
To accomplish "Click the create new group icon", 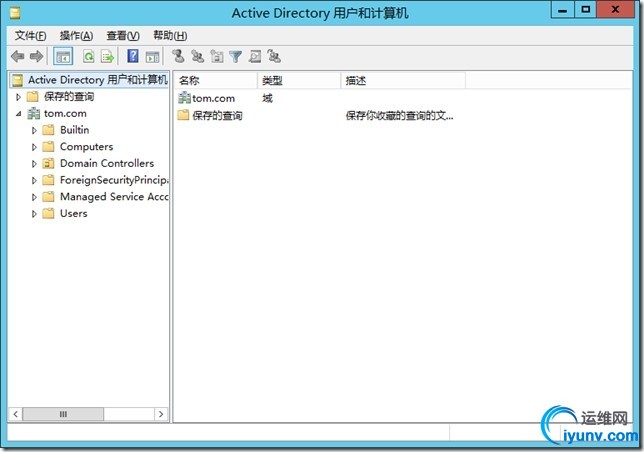I will pyautogui.click(x=198, y=56).
